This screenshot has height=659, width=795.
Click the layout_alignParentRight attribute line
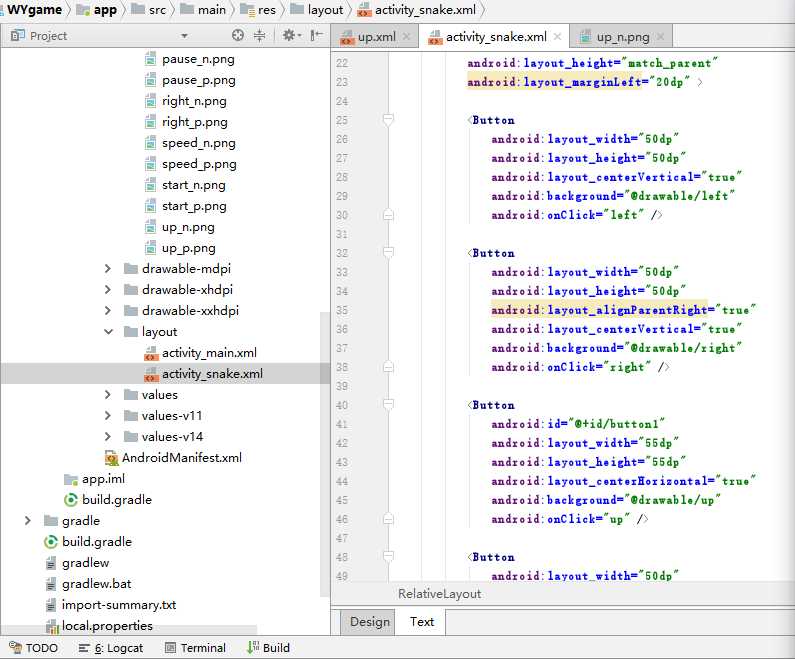pos(624,310)
